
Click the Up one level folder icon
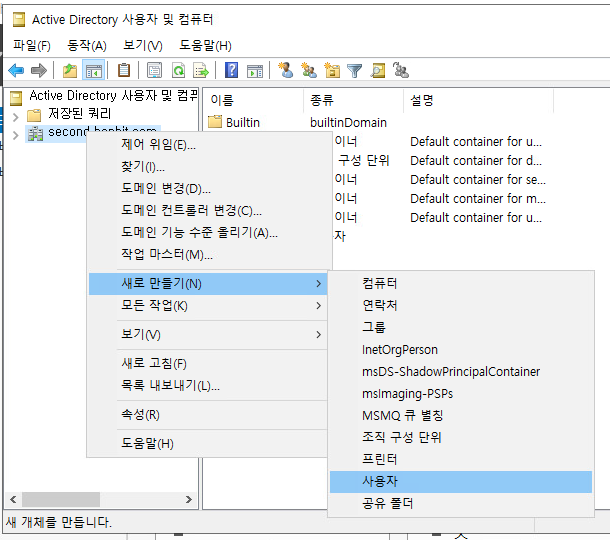coord(70,70)
